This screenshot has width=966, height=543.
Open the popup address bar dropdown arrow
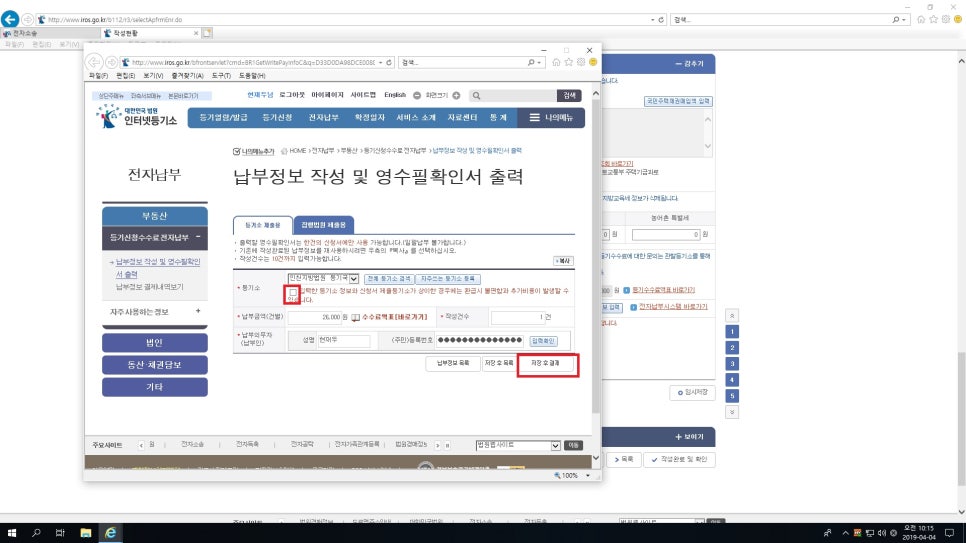pyautogui.click(x=380, y=62)
